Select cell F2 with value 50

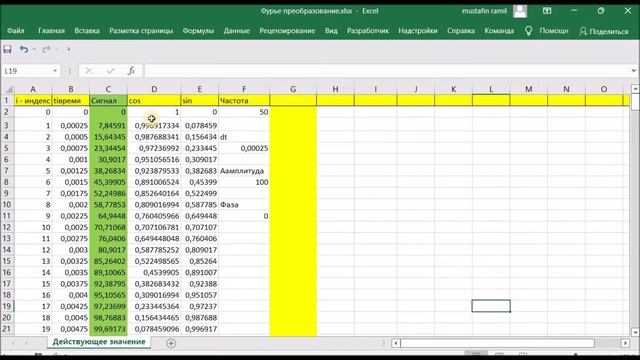coord(244,112)
